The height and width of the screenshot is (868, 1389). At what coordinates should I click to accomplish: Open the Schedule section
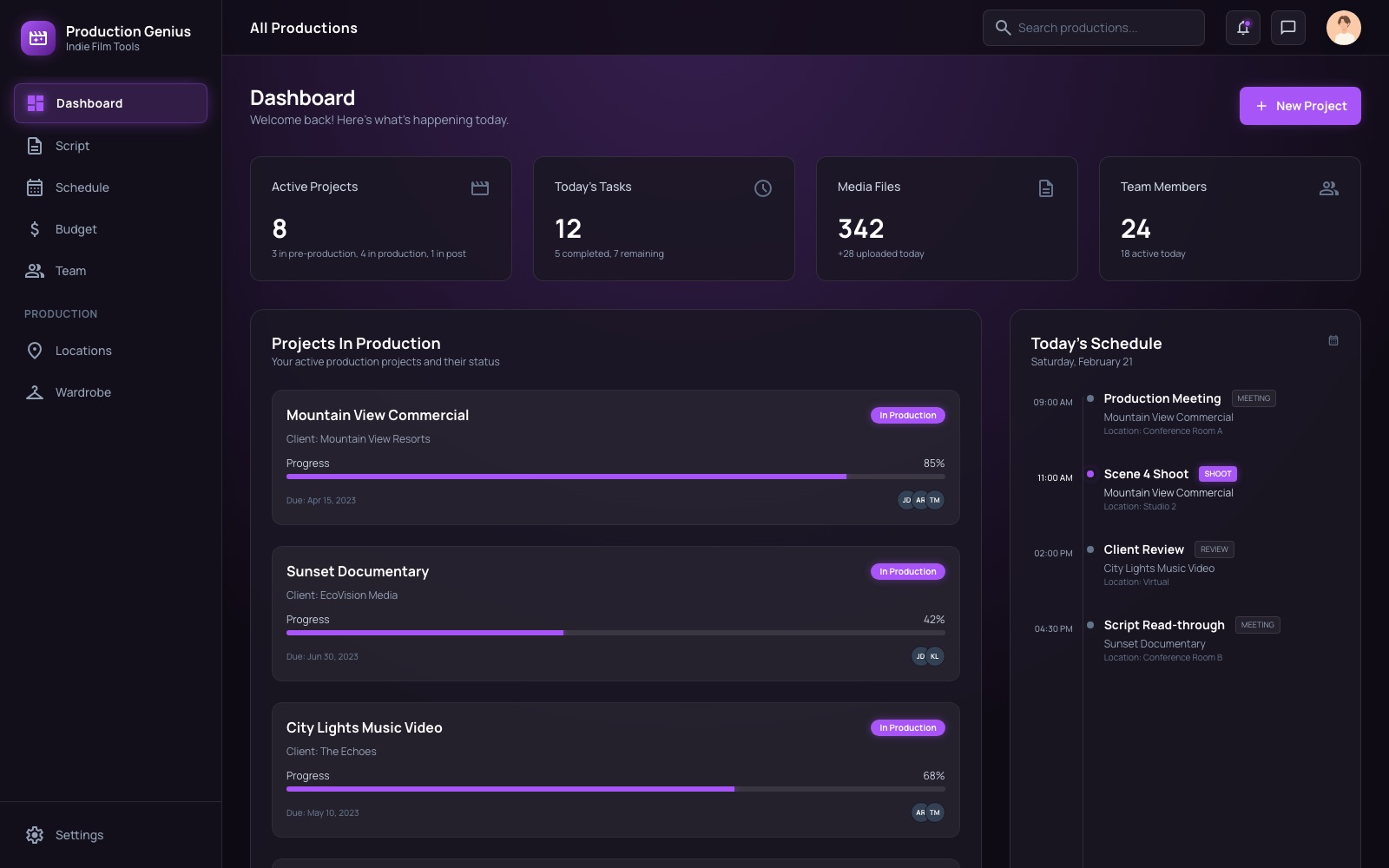(x=110, y=187)
